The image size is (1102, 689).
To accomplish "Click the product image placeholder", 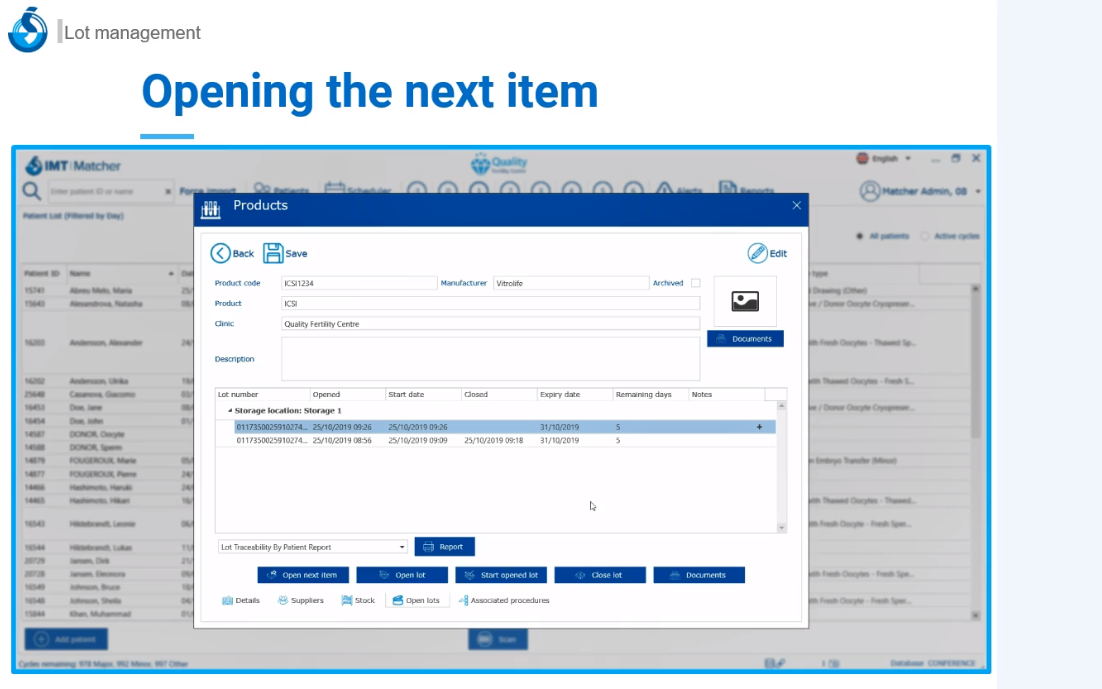I will 745,301.
